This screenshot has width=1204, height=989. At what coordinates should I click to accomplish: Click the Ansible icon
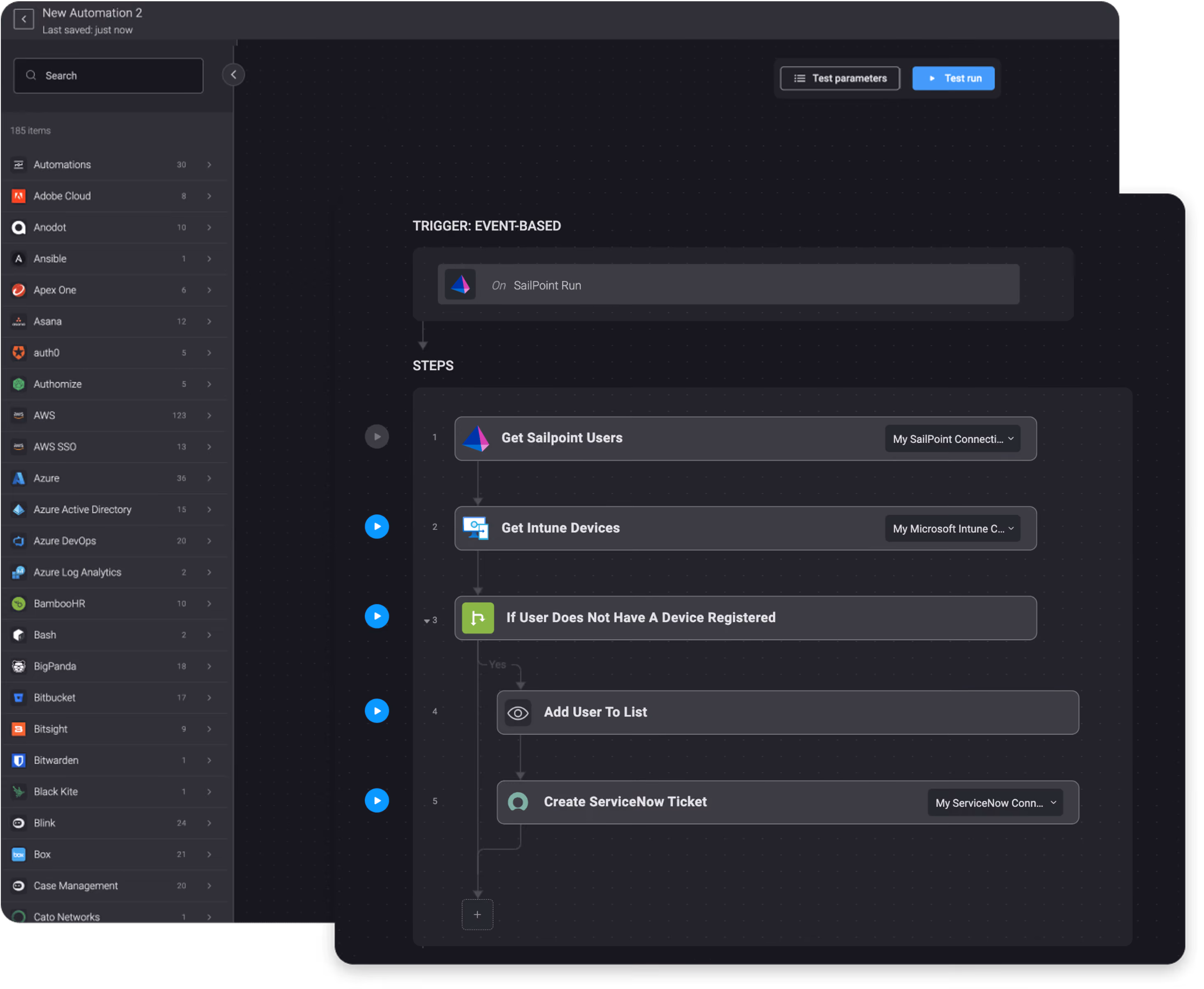[x=19, y=259]
